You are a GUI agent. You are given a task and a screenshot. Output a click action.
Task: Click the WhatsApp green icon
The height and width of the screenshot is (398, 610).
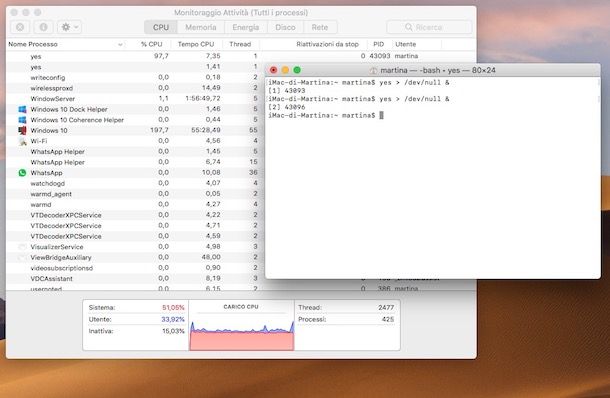pyautogui.click(x=23, y=173)
